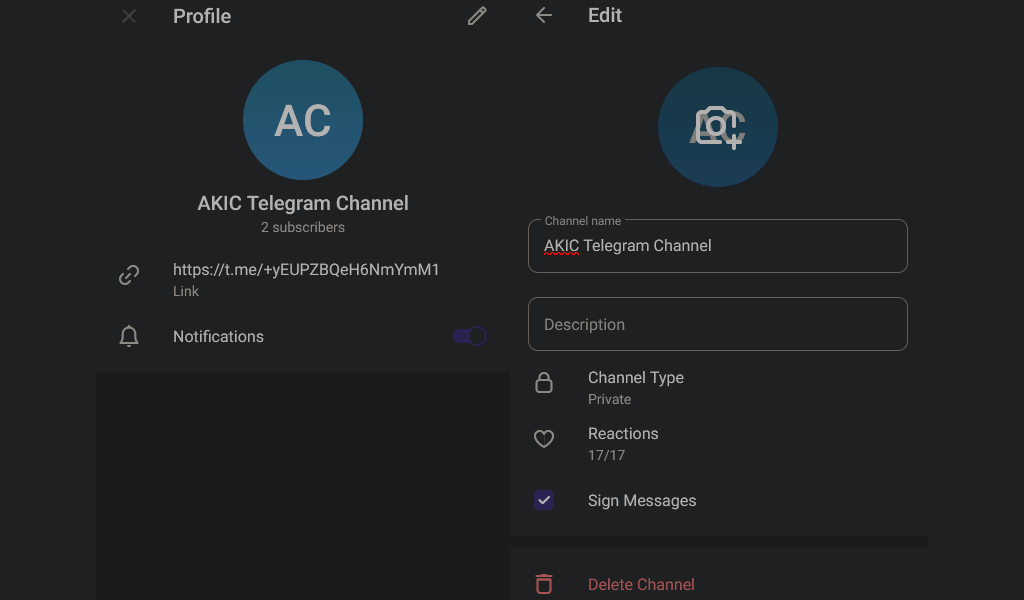Go back using the arrow beside Edit

(544, 16)
